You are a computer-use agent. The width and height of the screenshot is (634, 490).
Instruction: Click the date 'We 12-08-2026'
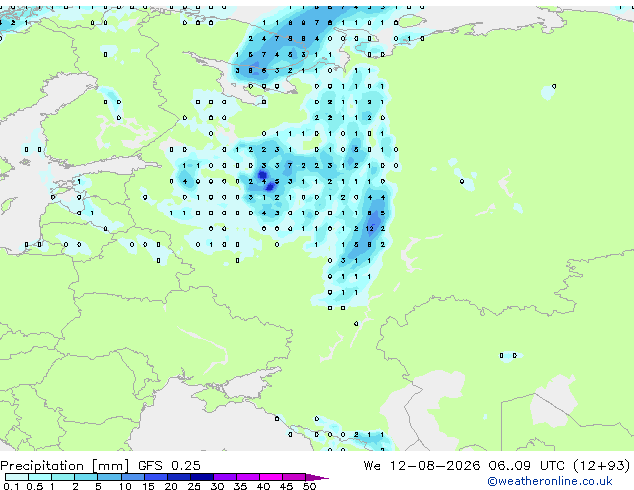point(422,466)
